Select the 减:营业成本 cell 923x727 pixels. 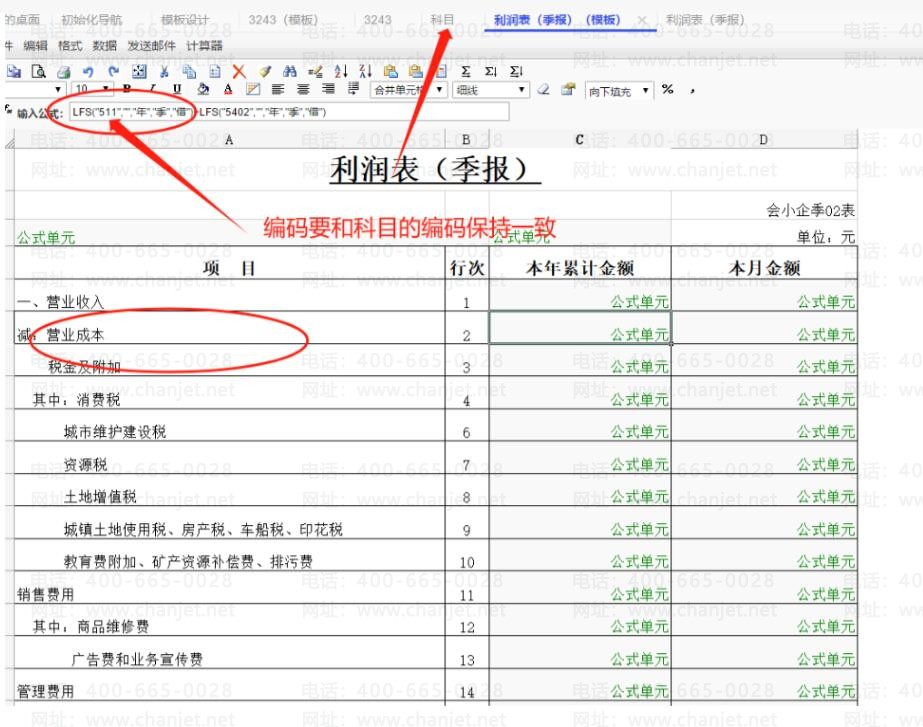[230, 328]
